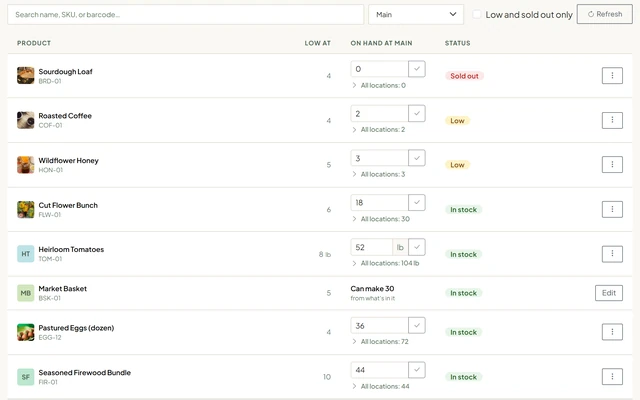
Task: Click the Wildflower Honey product name
Action: pos(69,160)
